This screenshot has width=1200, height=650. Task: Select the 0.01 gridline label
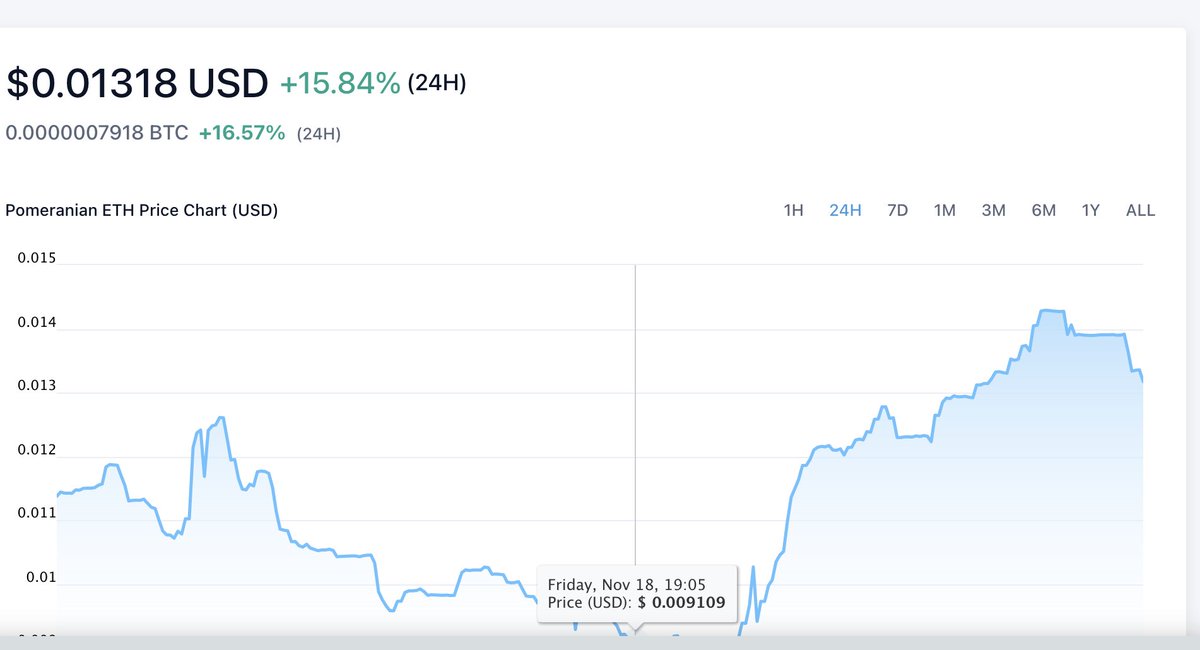(x=41, y=576)
